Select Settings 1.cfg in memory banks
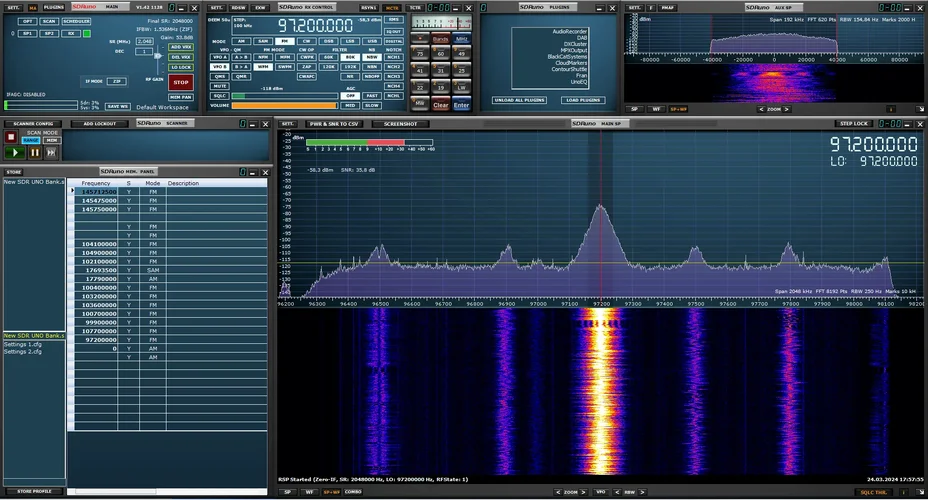Viewport: 928px width, 500px height. (23, 344)
